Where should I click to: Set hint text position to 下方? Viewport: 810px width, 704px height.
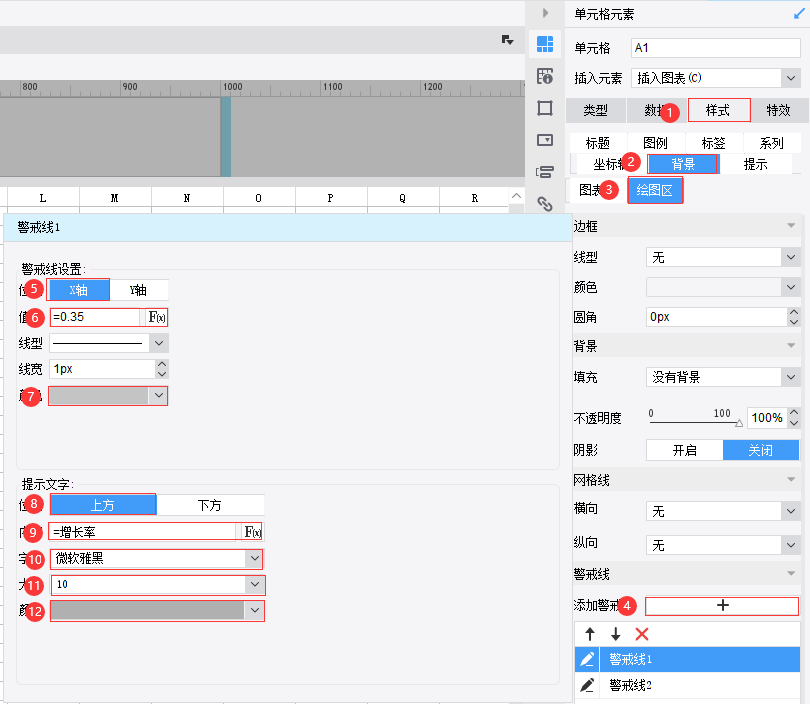[x=210, y=505]
